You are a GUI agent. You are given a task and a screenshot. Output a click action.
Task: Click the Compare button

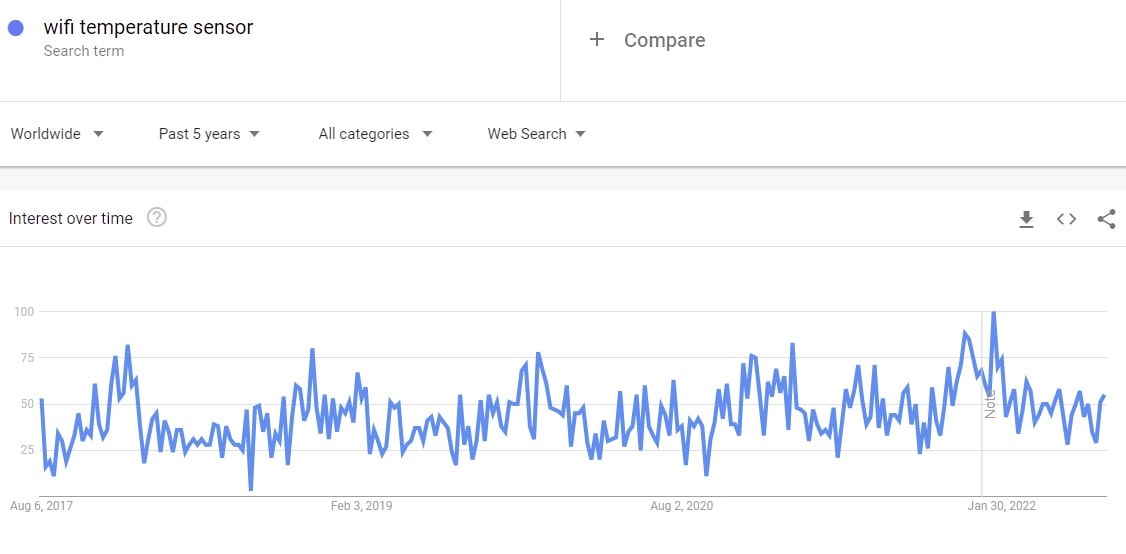point(664,40)
